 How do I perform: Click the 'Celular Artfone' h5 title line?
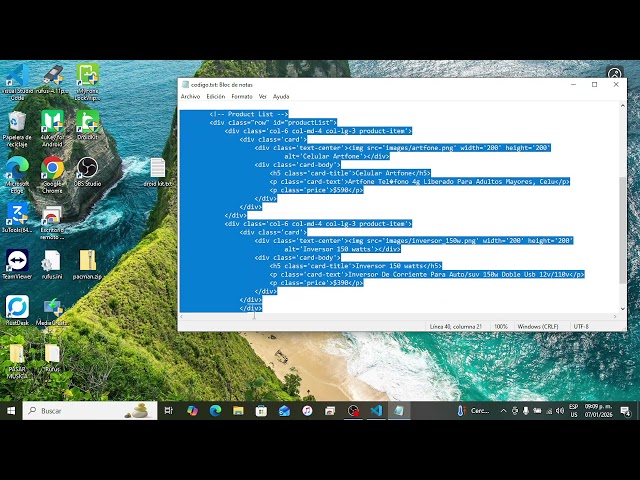(350, 173)
